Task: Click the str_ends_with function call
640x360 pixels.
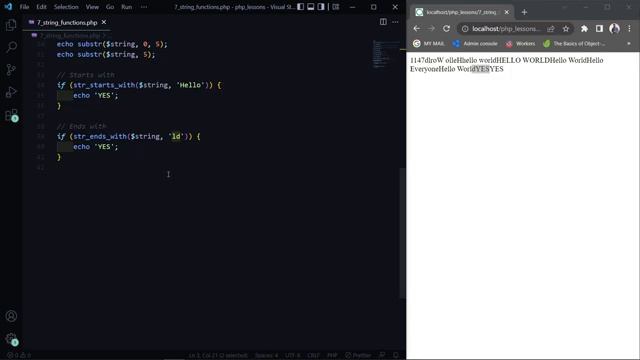Action: pos(100,136)
